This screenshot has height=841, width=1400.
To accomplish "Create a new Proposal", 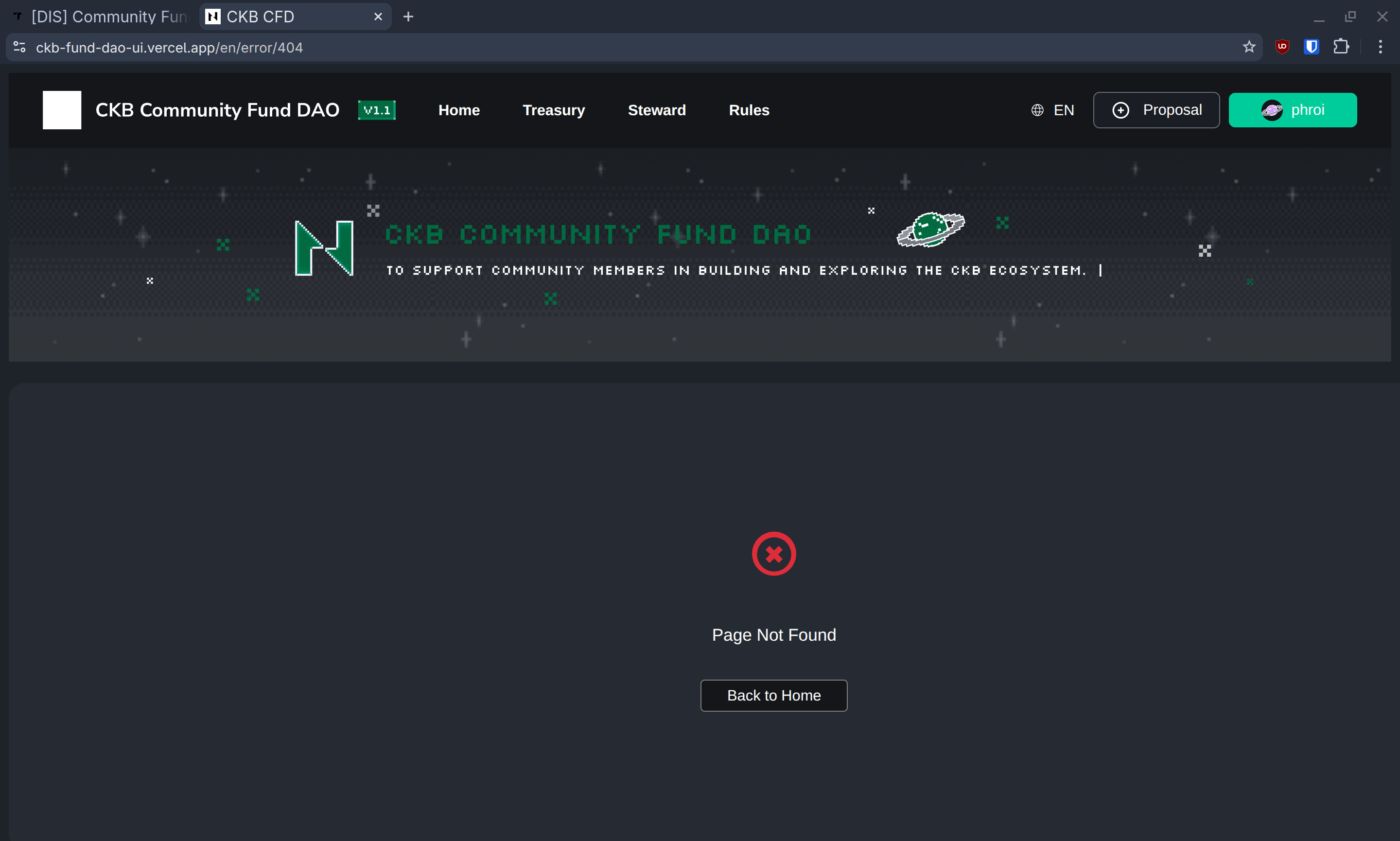I will (1156, 110).
